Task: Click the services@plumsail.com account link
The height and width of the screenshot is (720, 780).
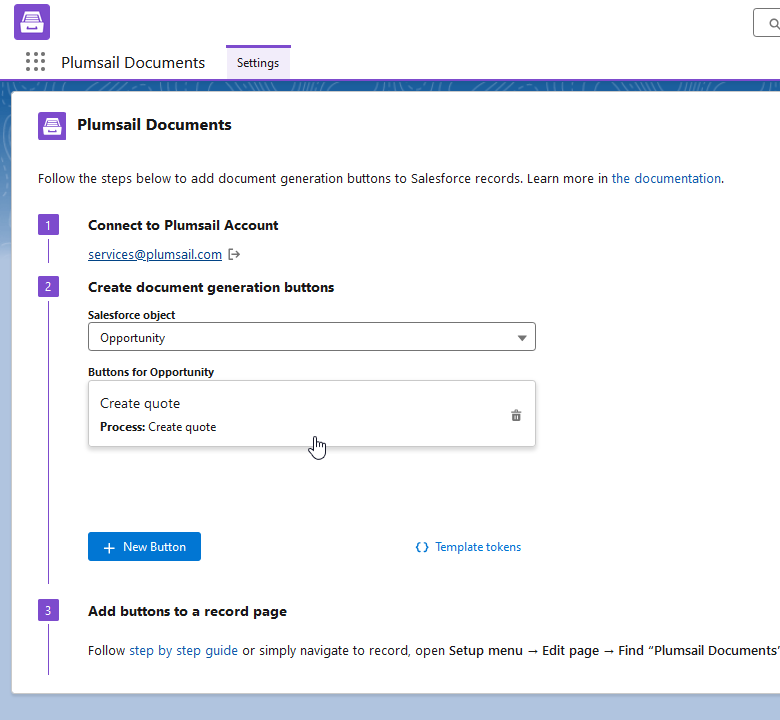Action: (155, 254)
